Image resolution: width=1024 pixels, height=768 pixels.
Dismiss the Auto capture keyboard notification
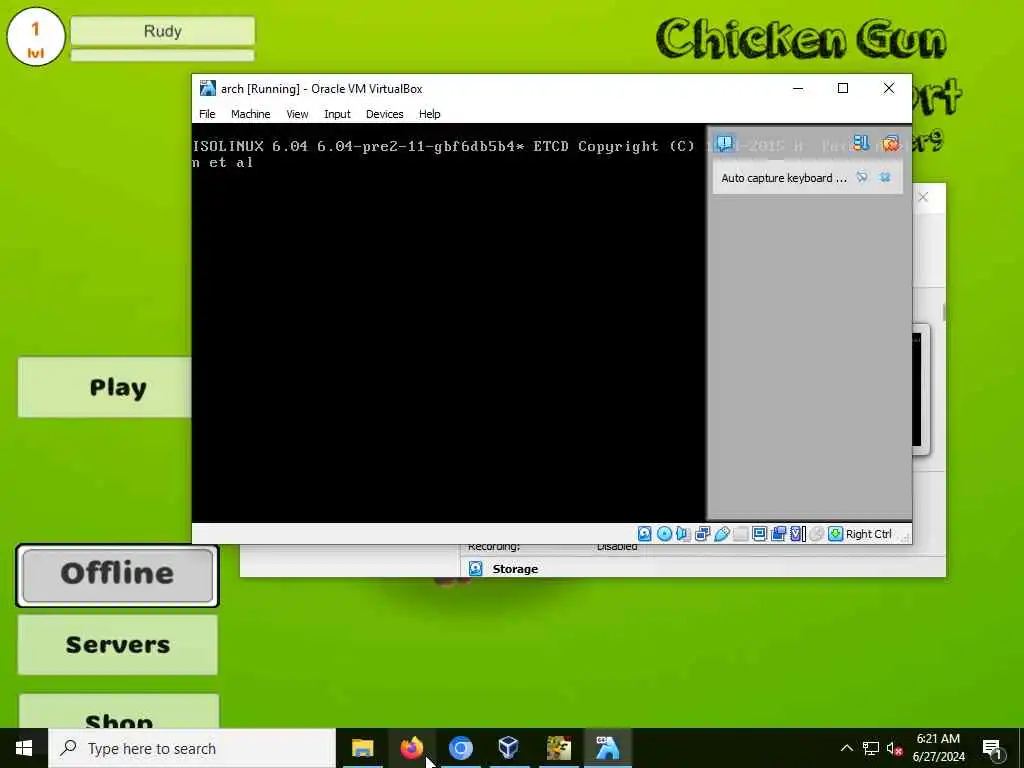point(885,177)
